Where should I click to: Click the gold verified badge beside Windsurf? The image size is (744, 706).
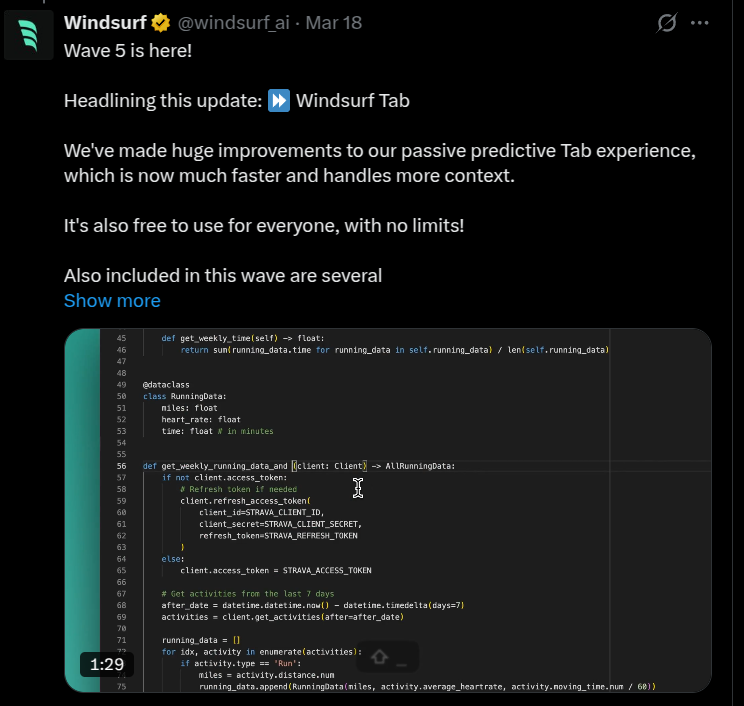[161, 23]
